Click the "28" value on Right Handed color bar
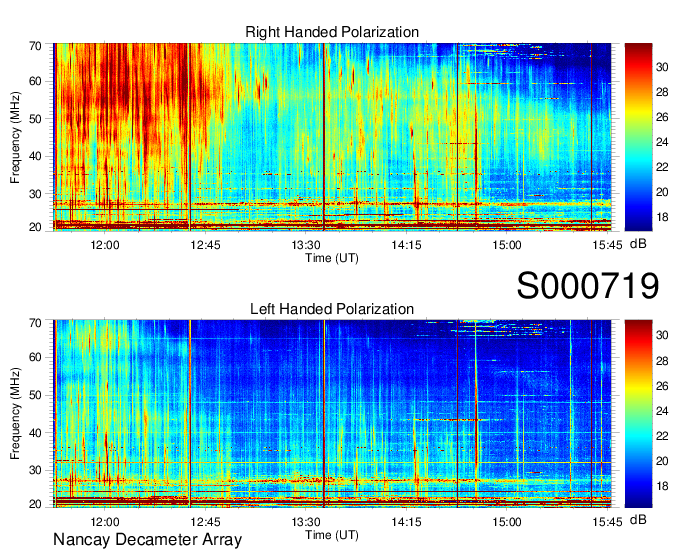 point(662,92)
